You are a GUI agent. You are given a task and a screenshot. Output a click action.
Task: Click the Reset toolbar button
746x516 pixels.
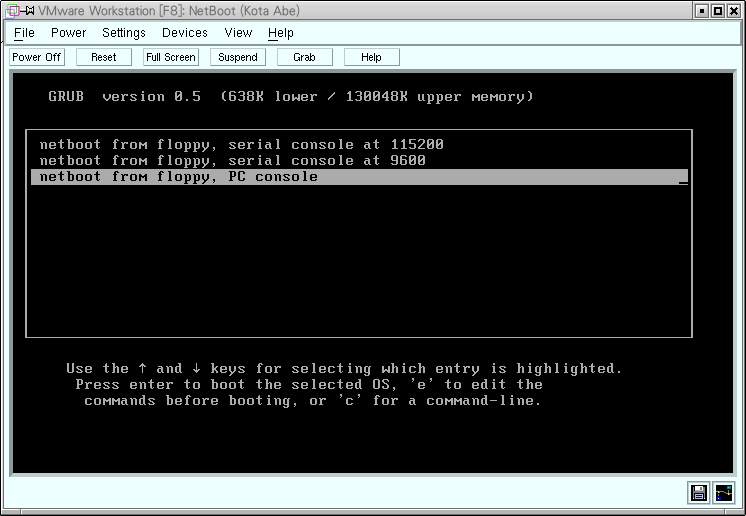(x=104, y=57)
